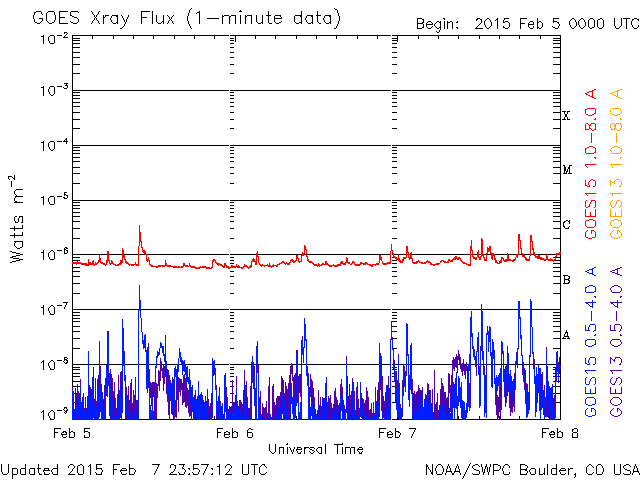
Task: Click the M flare class label
Action: 567,170
